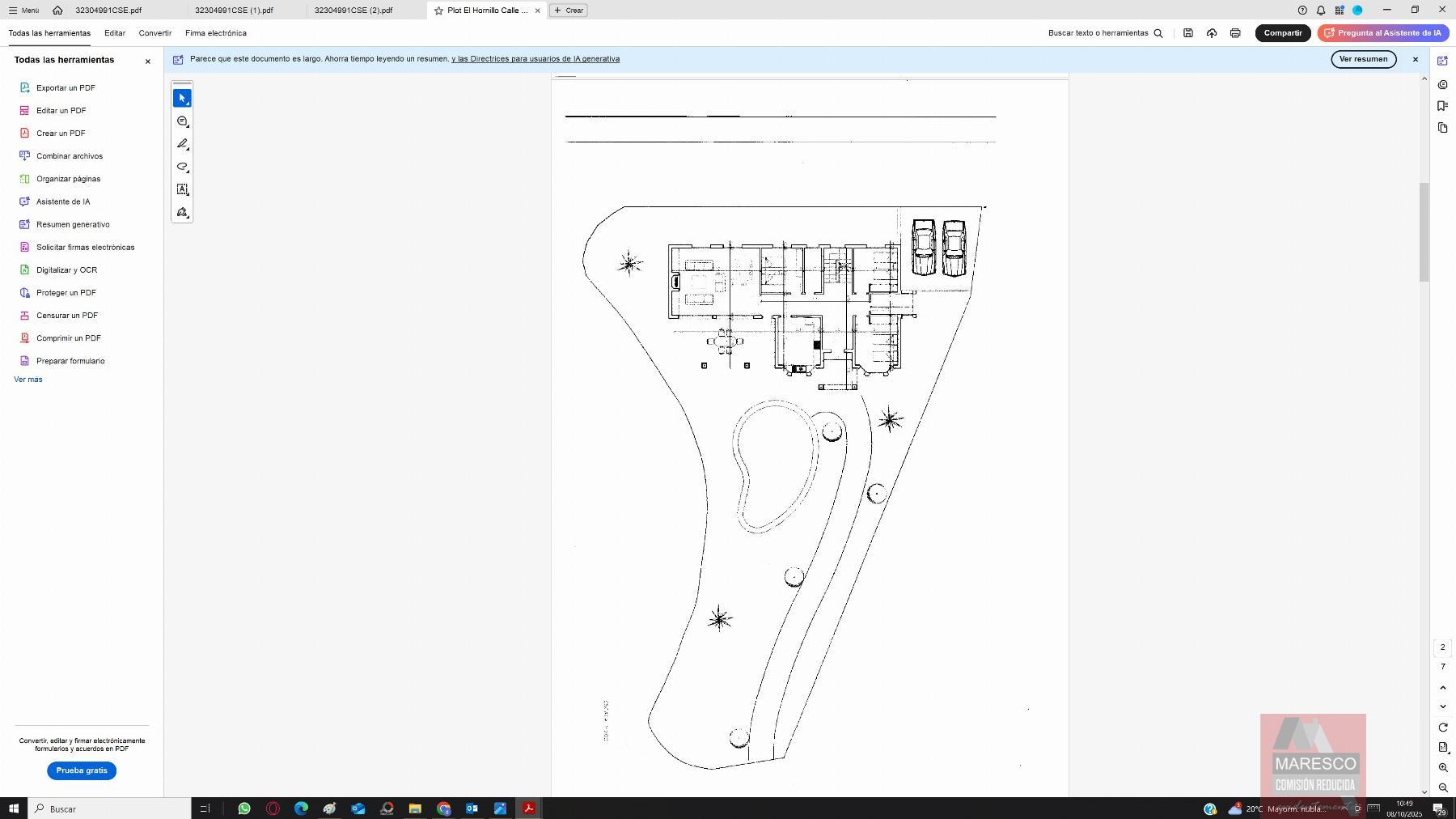The image size is (1456, 819).
Task: Open the page fit 1:1 display options
Action: click(1443, 748)
